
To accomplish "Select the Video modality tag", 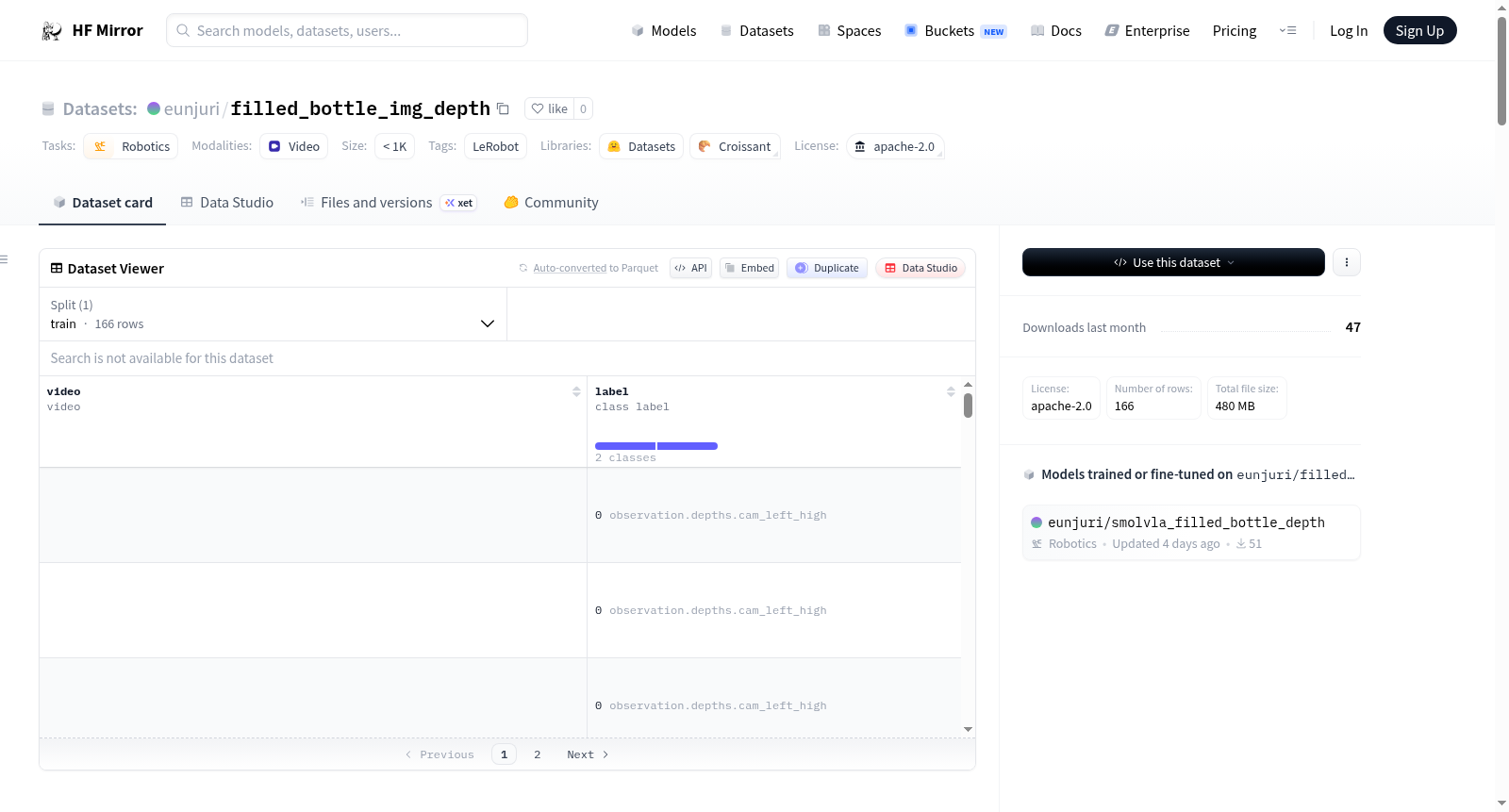I will coord(294,146).
